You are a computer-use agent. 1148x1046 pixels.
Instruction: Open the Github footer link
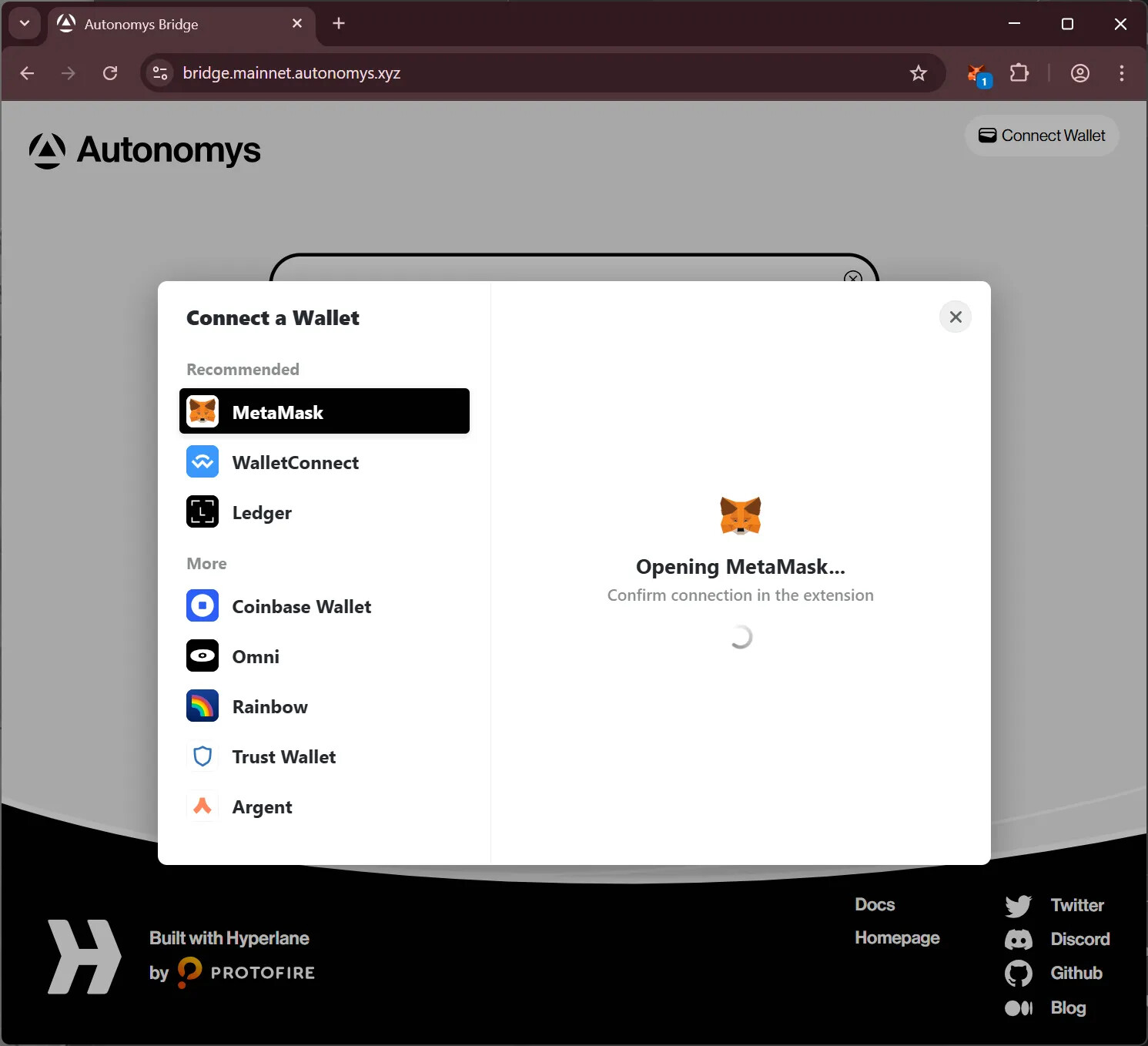pos(1076,973)
